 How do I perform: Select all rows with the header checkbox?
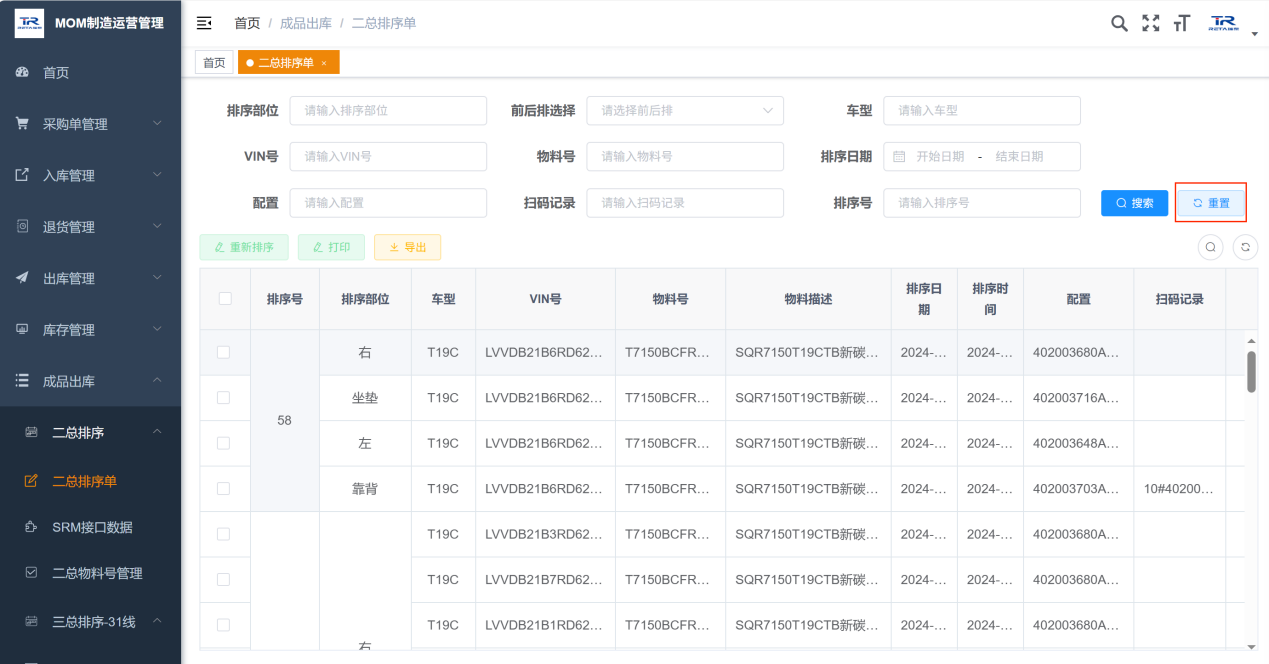(225, 298)
